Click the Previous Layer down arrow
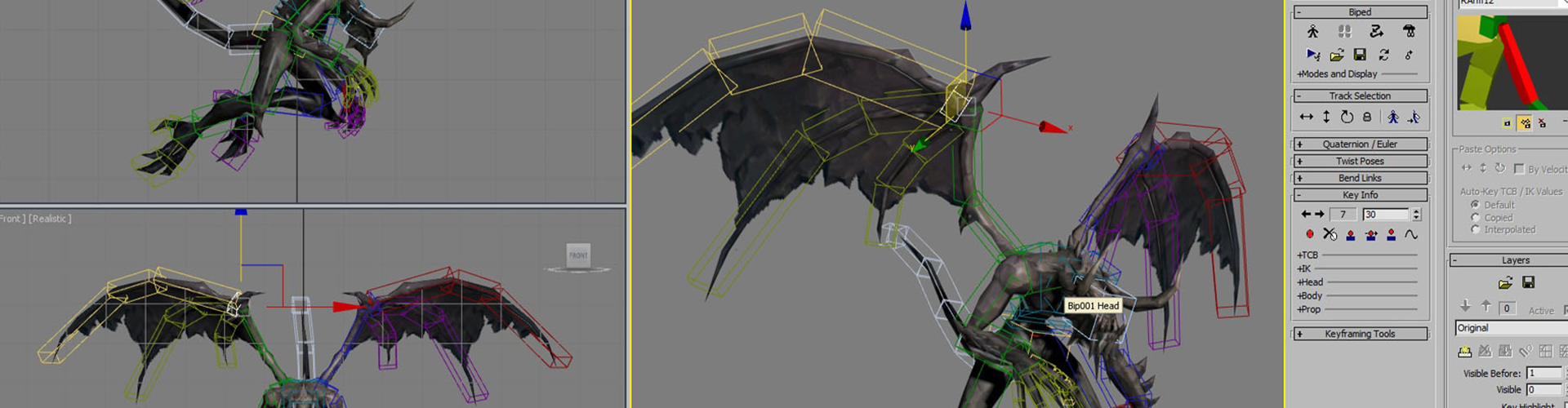This screenshot has height=408, width=1568. click(1465, 306)
